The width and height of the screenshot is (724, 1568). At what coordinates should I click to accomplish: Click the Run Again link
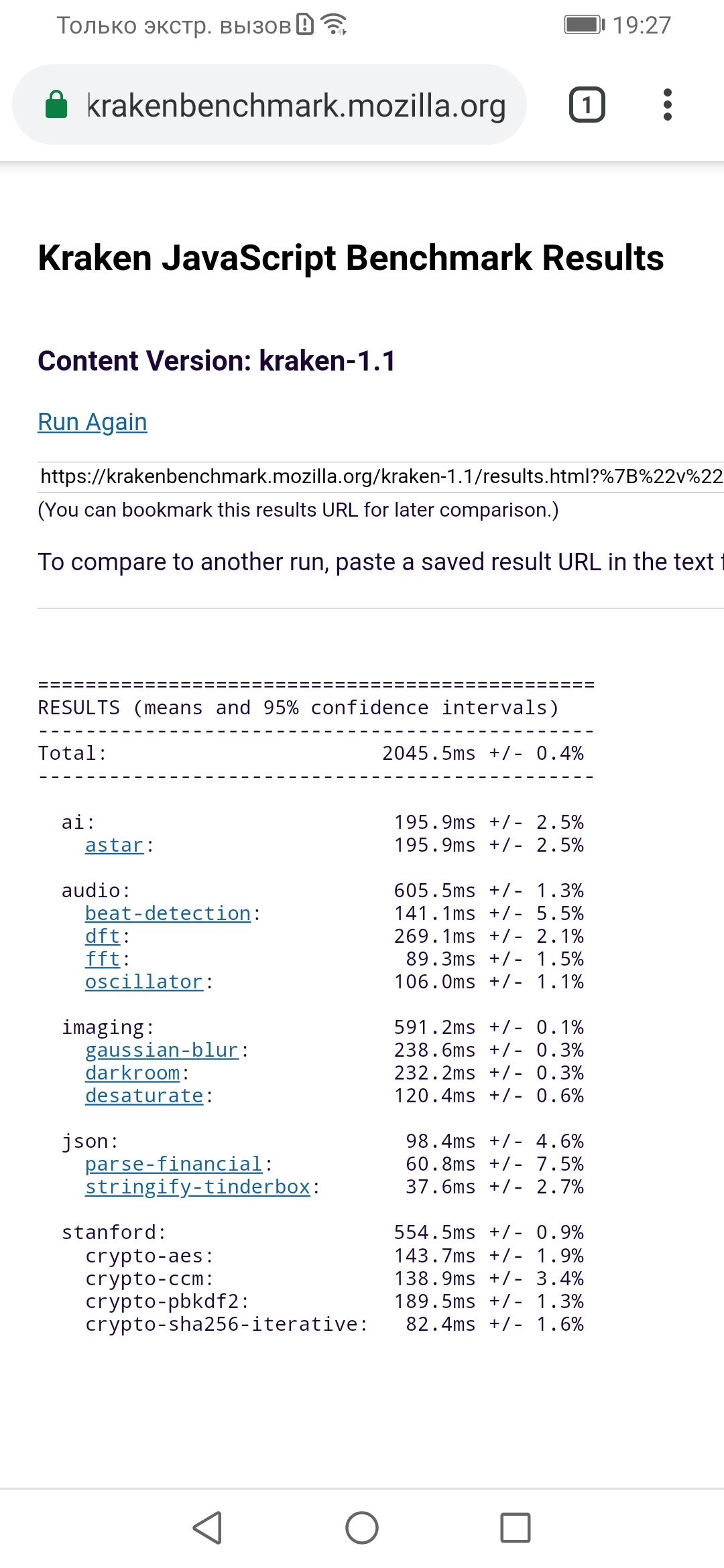coord(93,422)
